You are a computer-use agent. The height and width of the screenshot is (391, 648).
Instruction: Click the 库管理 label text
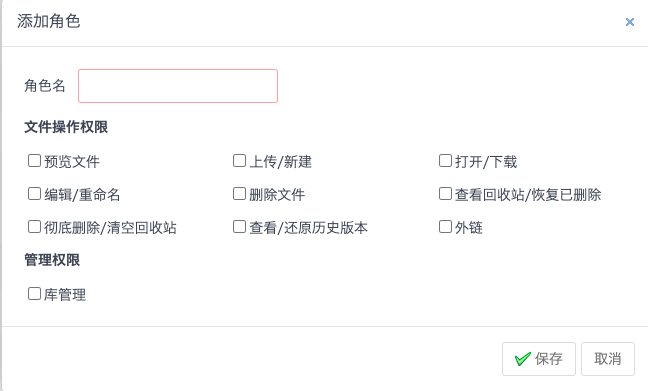[65, 295]
